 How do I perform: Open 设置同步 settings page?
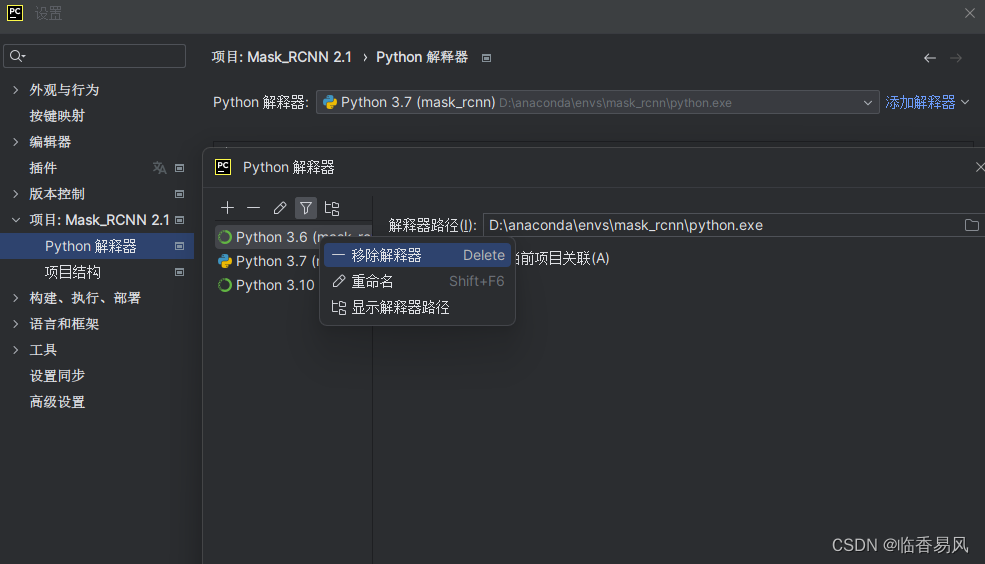57,376
